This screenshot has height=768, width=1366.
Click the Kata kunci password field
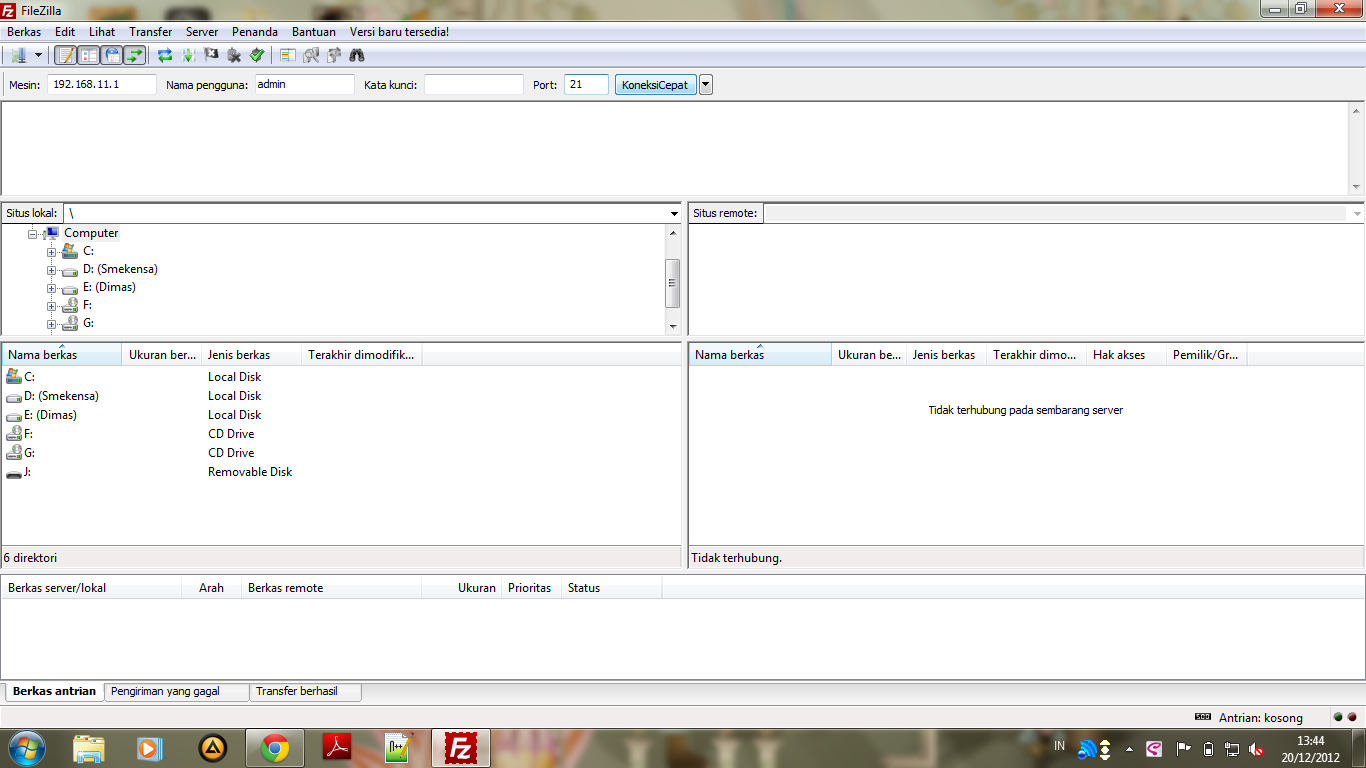pos(474,85)
